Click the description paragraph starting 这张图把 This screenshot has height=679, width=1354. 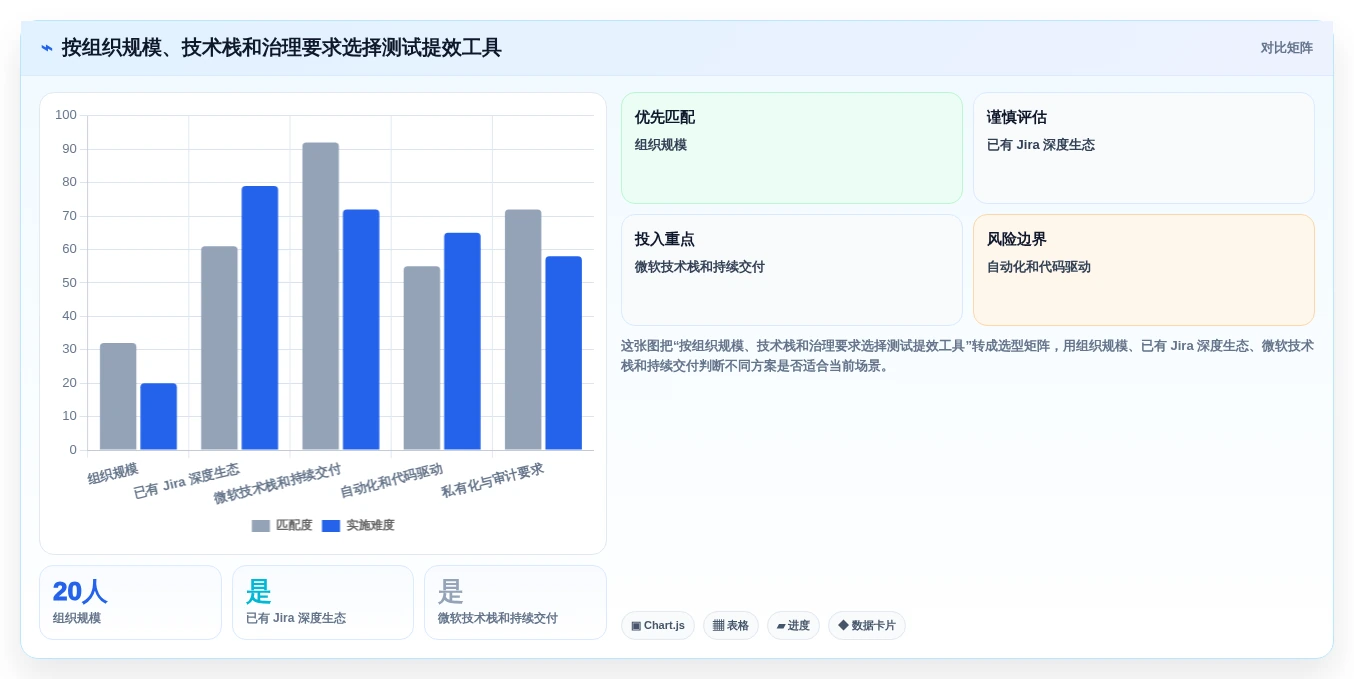(967, 356)
